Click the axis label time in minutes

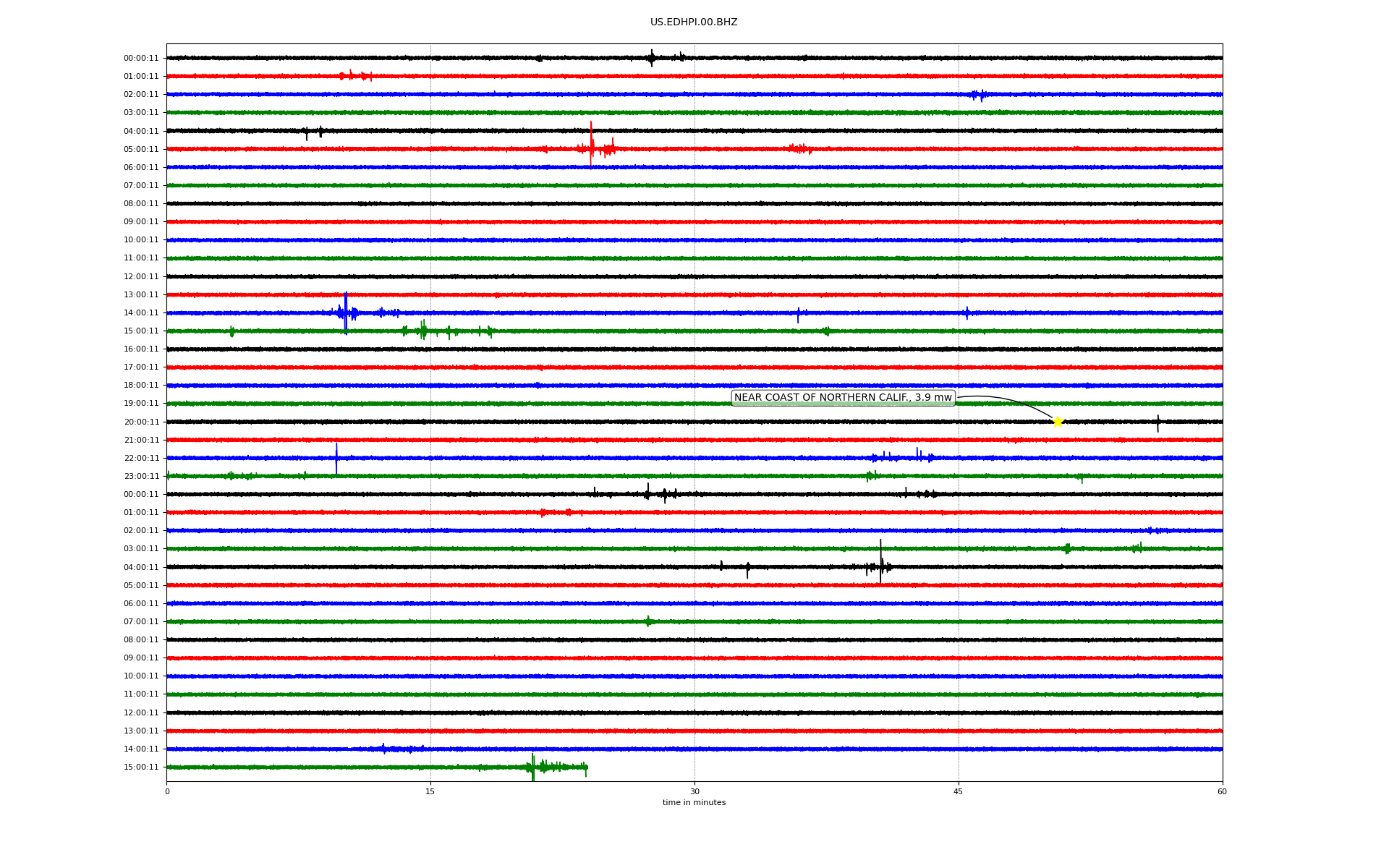click(694, 803)
